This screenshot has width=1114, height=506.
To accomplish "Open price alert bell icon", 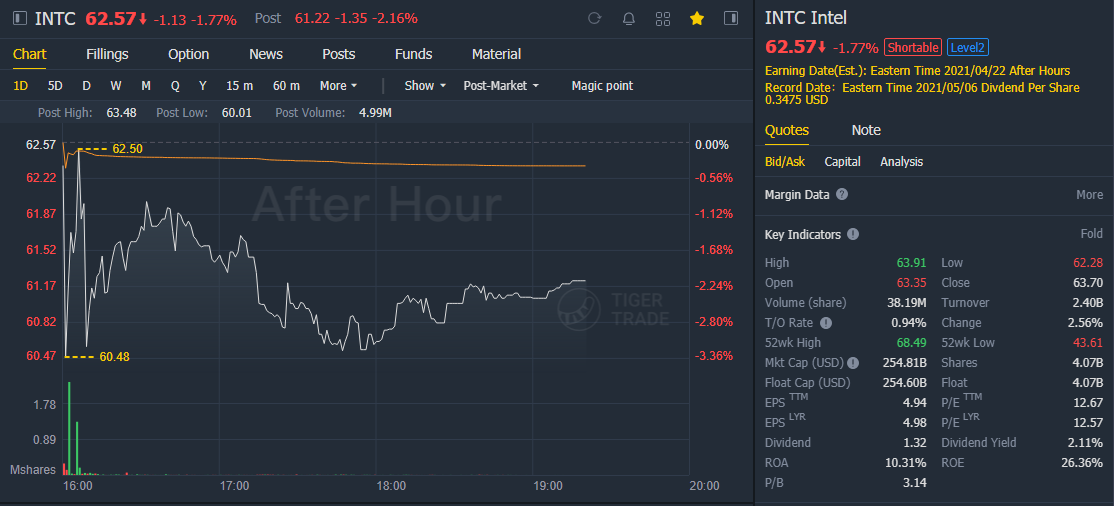I will pos(629,18).
